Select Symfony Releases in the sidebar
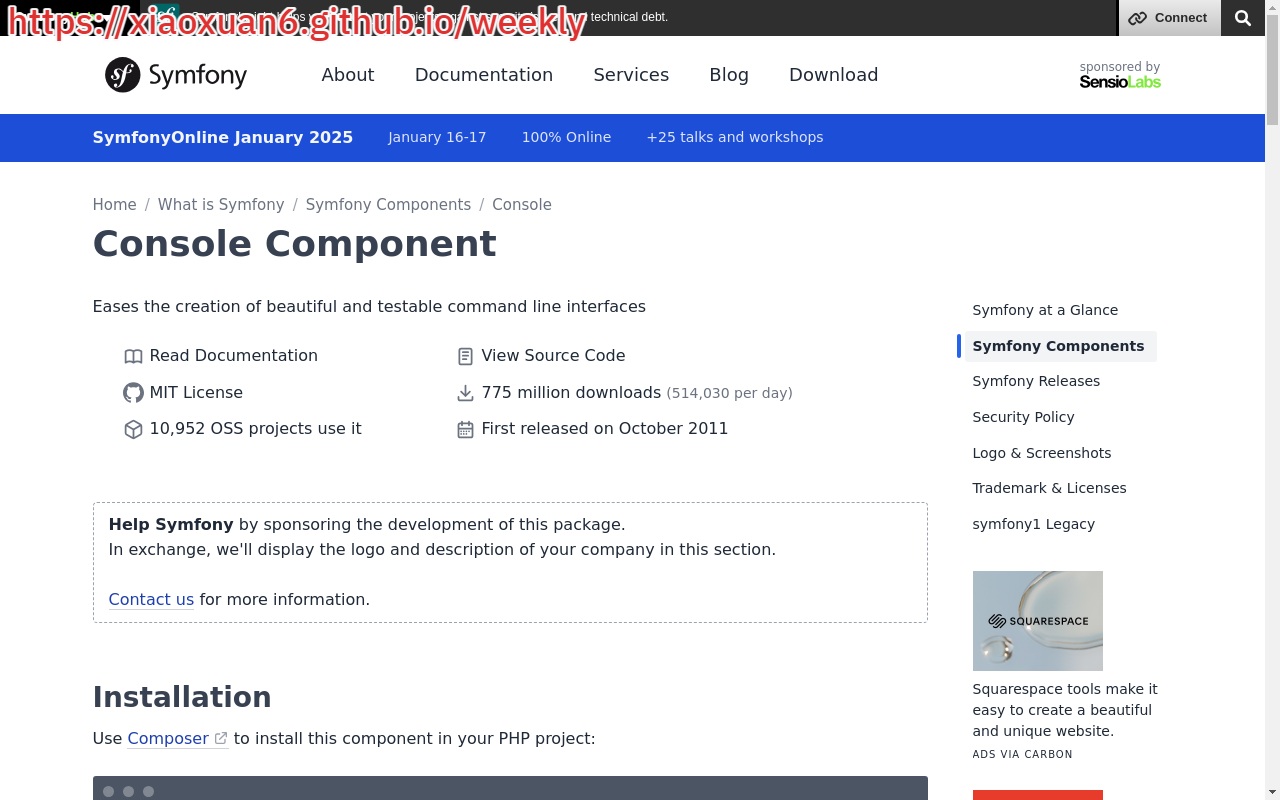The height and width of the screenshot is (800, 1280). coord(1036,381)
